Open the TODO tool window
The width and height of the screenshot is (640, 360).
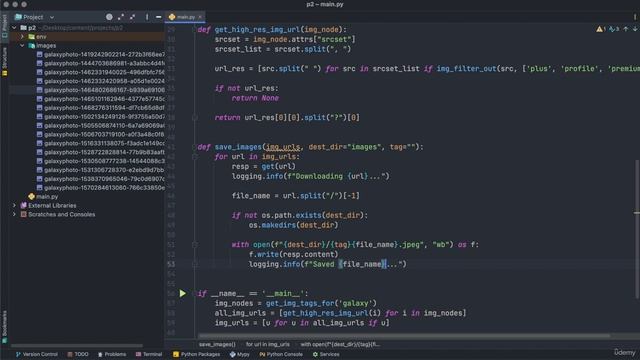point(78,354)
